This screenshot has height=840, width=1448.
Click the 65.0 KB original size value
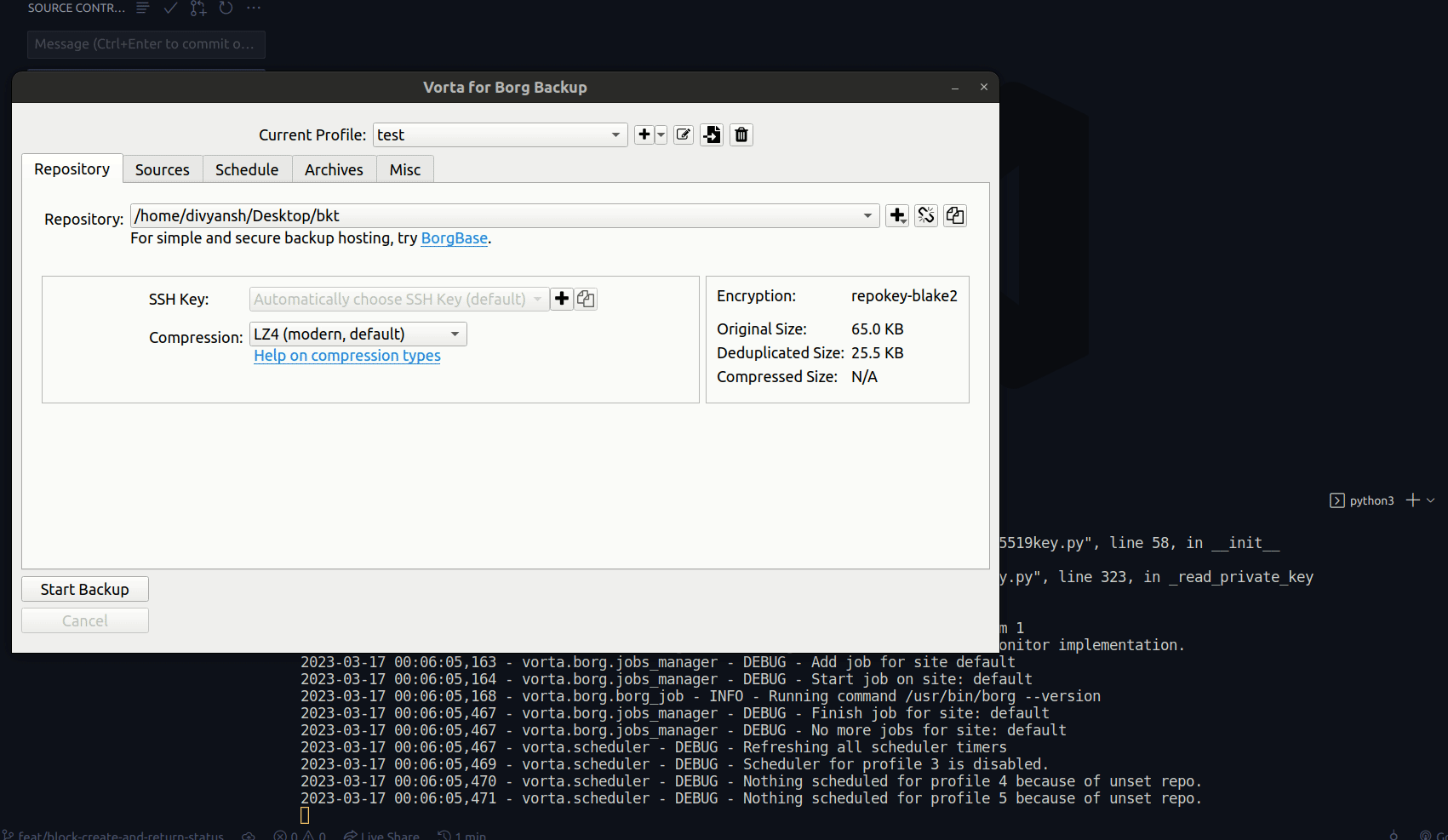click(x=878, y=329)
